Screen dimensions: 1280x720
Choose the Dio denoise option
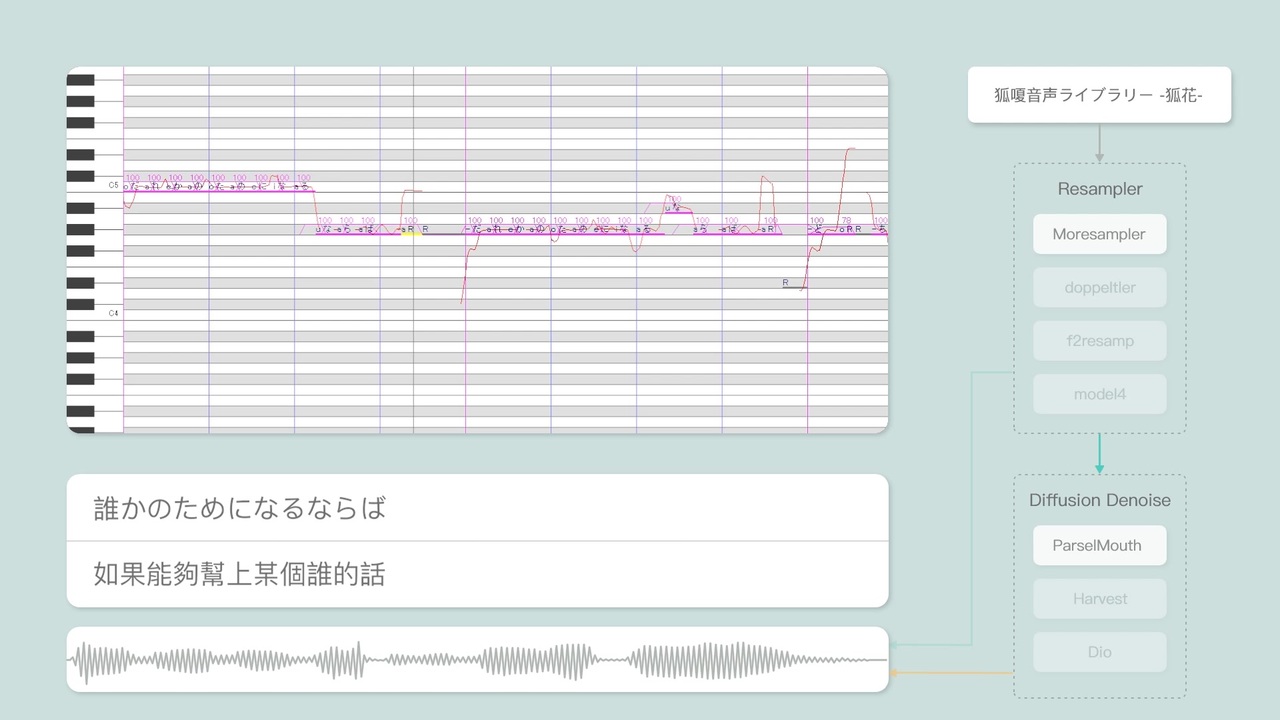pos(1099,652)
